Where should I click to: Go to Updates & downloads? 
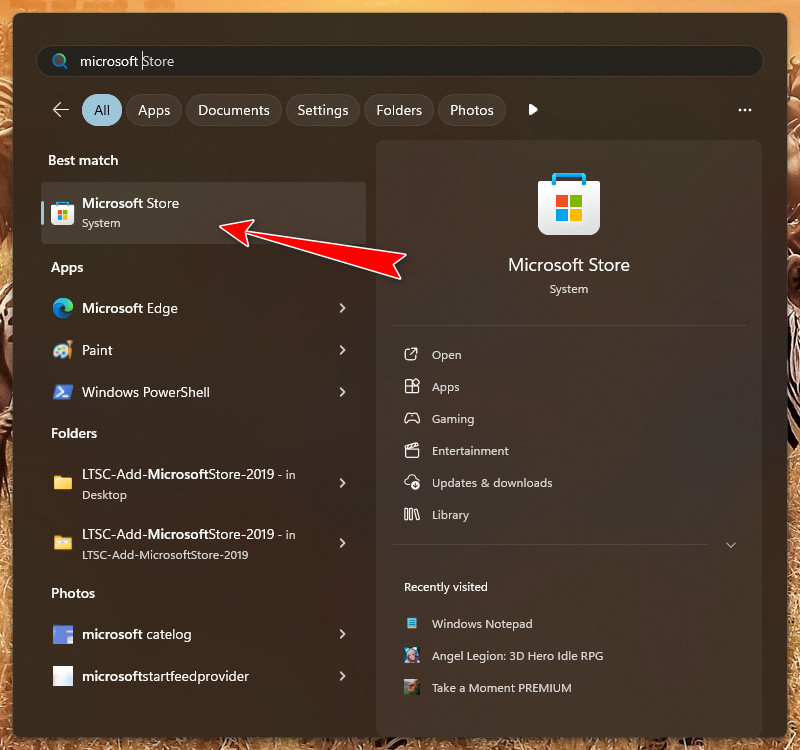[491, 483]
